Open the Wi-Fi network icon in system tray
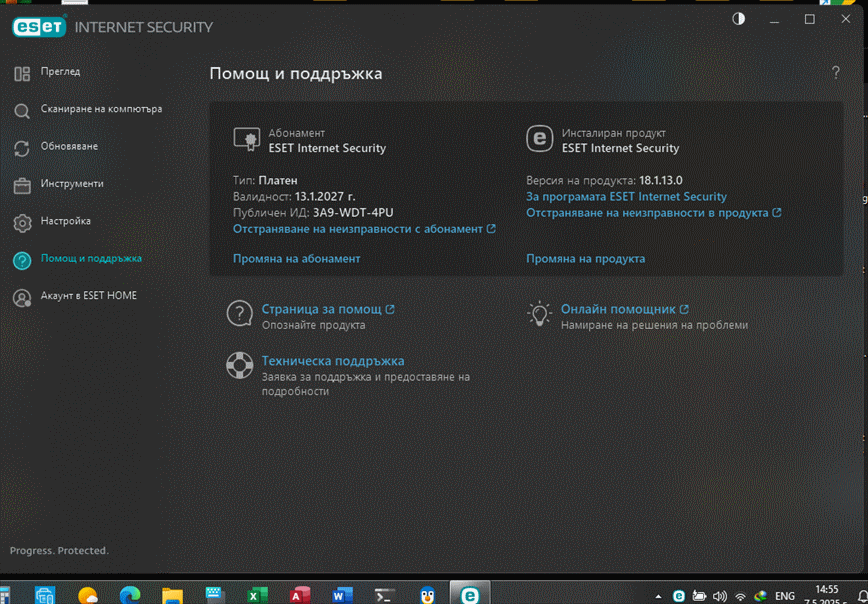This screenshot has height=604, width=868. coord(740,597)
